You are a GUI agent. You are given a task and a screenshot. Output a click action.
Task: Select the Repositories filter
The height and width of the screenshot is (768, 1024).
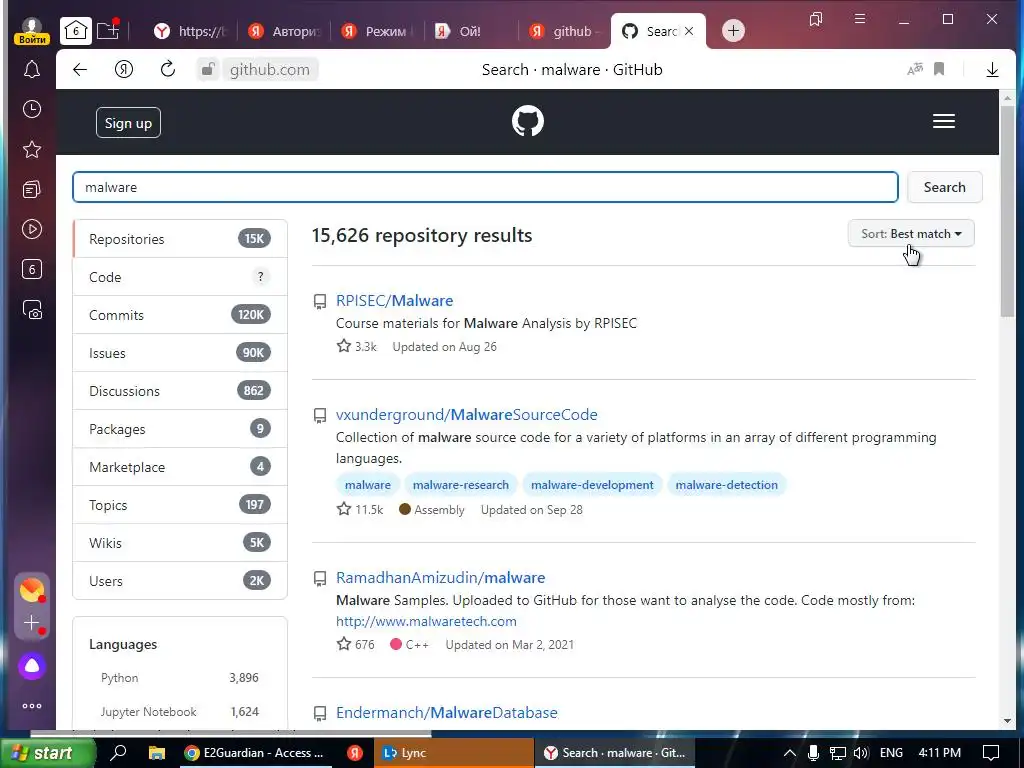(x=180, y=239)
